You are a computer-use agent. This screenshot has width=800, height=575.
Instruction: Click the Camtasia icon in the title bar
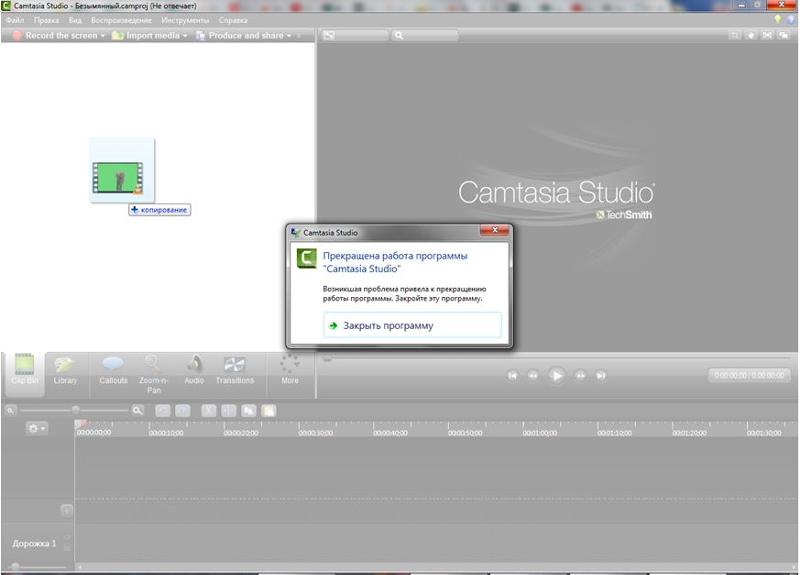point(6,6)
